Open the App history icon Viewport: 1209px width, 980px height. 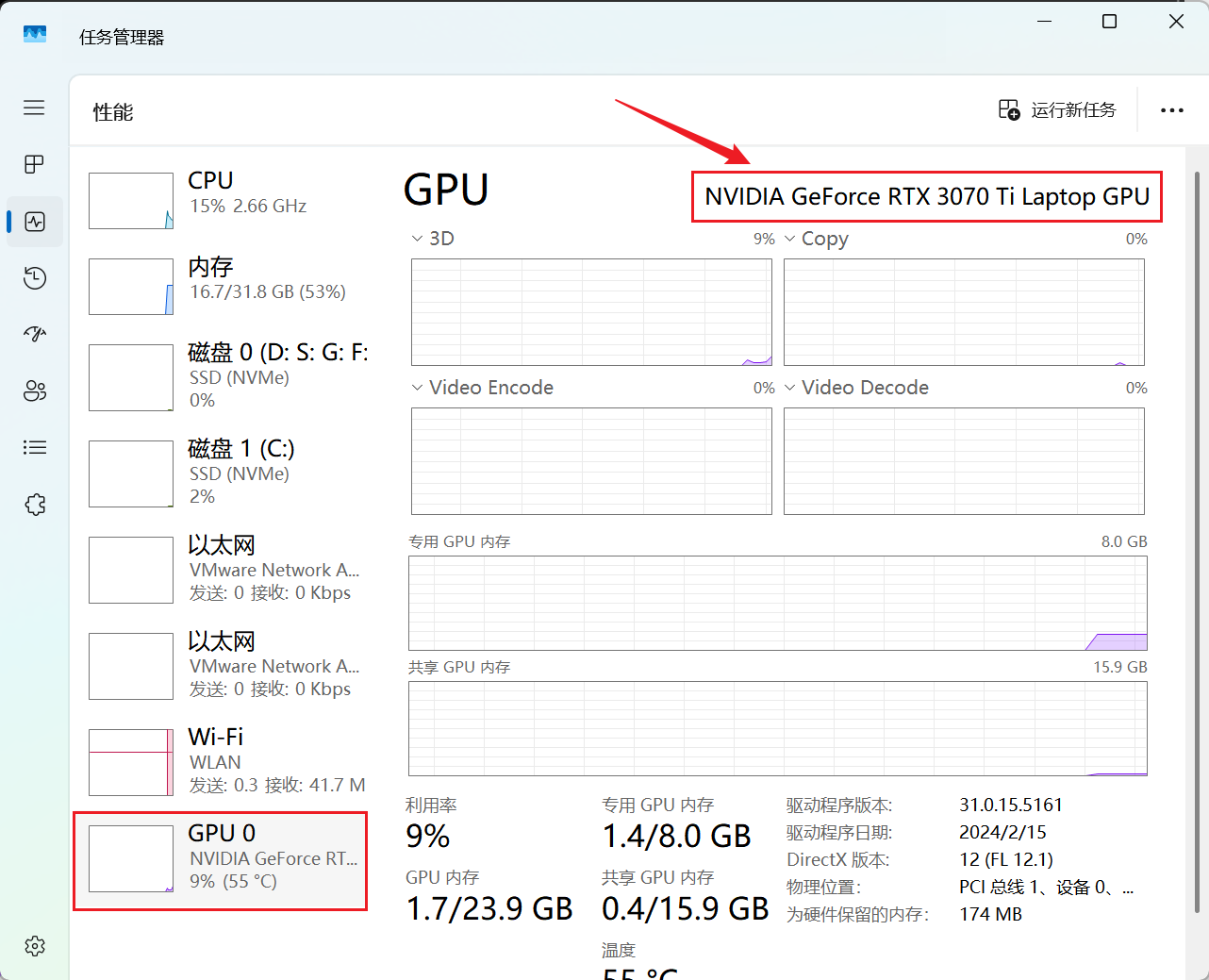pos(35,278)
